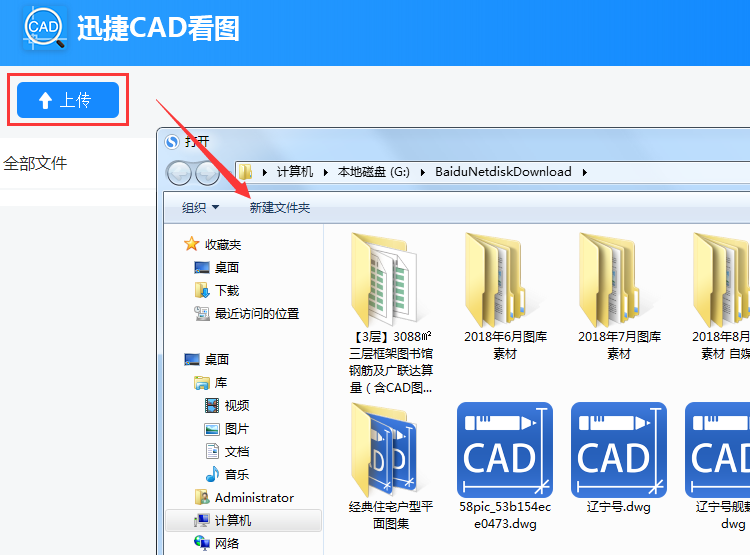Select 图片 library
The width and height of the screenshot is (750, 555).
pos(237,429)
